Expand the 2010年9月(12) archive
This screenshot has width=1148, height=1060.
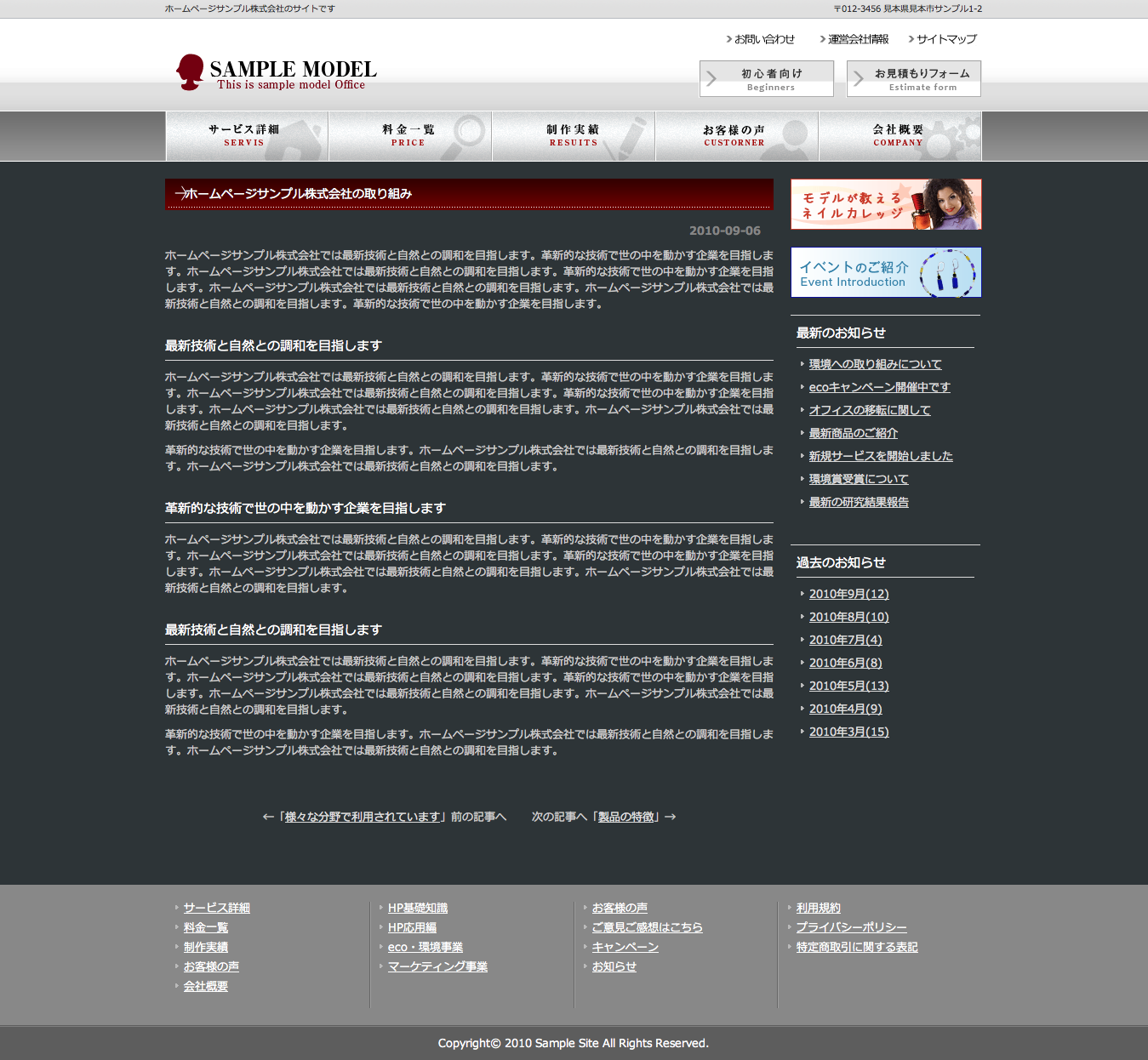tap(848, 594)
